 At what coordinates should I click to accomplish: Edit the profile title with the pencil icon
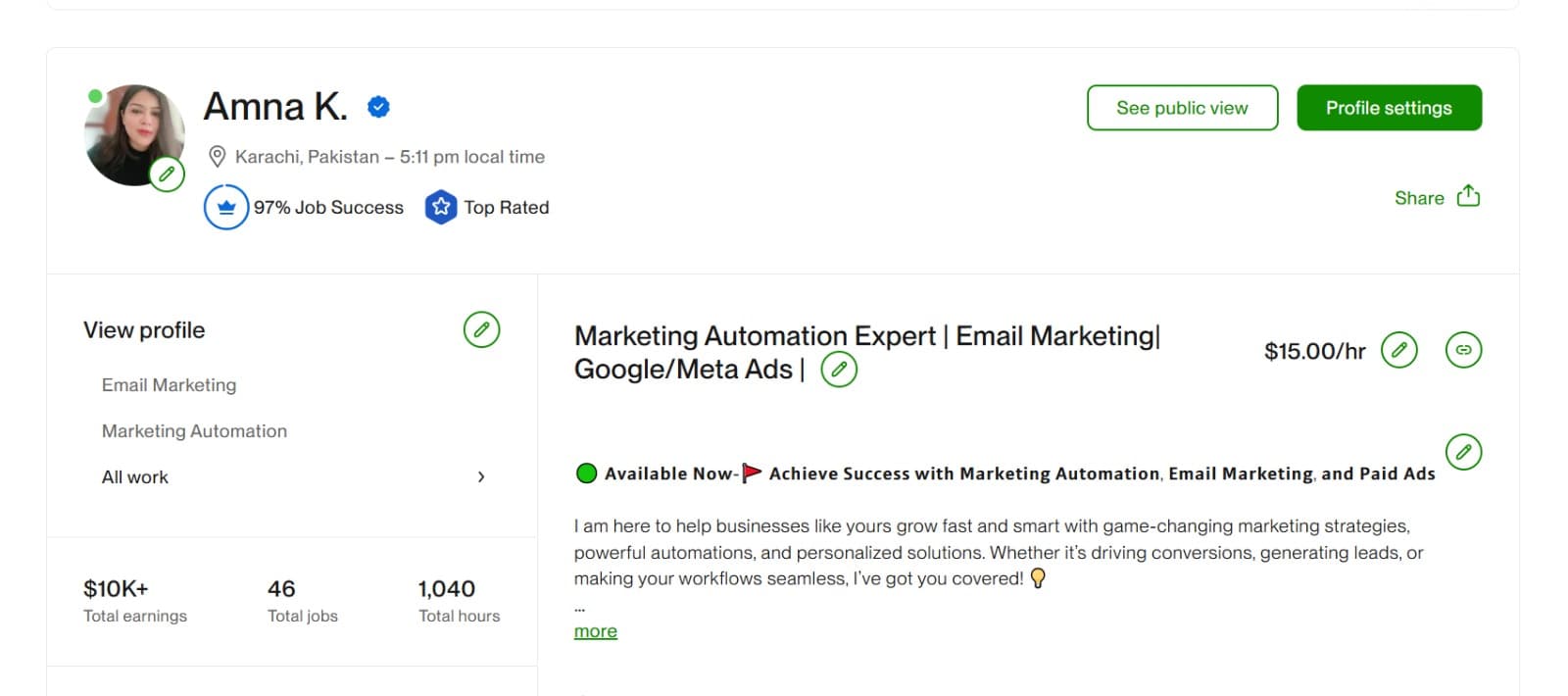[x=841, y=370]
